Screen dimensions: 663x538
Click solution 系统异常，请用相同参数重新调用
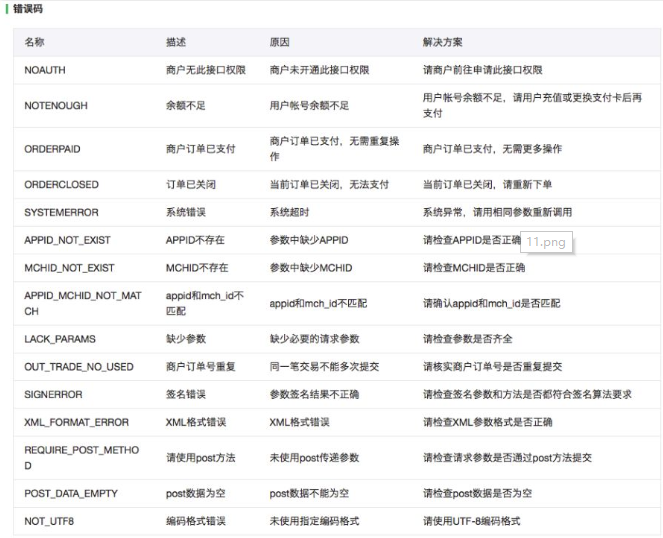click(498, 212)
